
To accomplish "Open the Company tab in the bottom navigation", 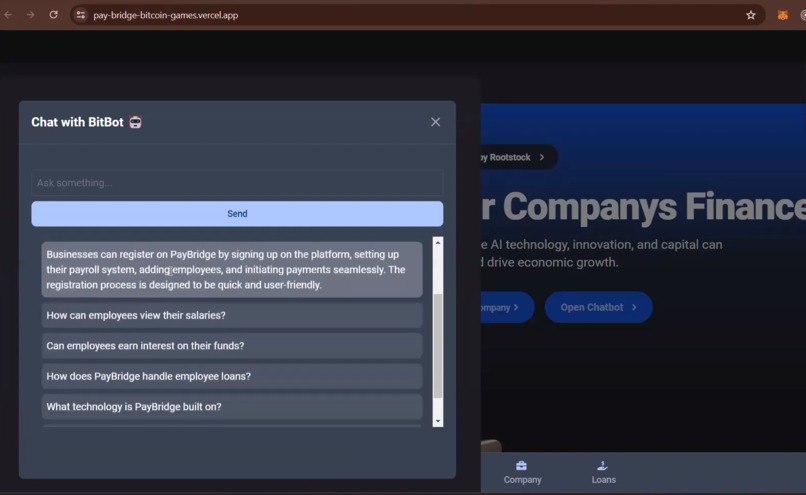I will pyautogui.click(x=522, y=472).
